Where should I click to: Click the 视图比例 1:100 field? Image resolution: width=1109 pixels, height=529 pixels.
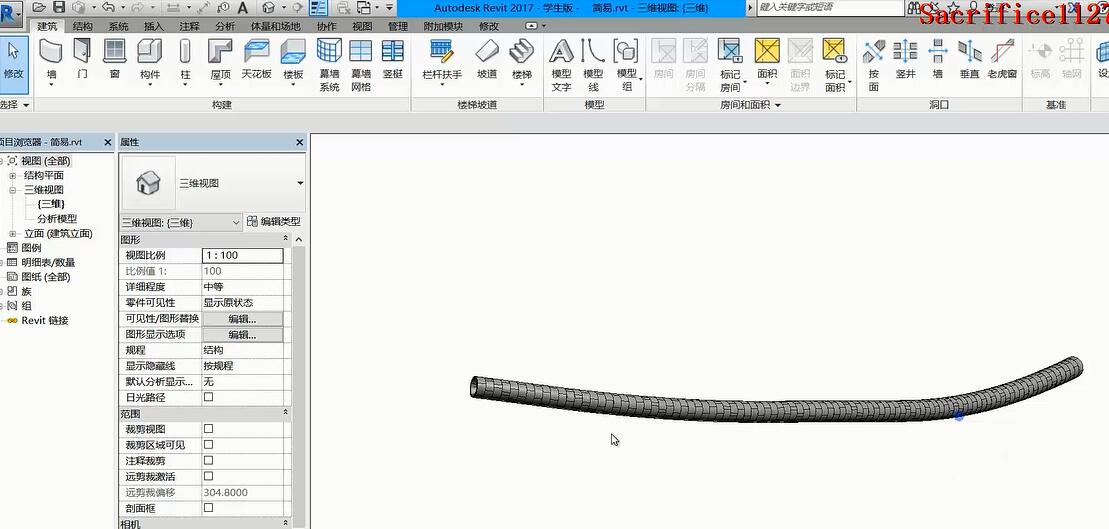coord(242,256)
